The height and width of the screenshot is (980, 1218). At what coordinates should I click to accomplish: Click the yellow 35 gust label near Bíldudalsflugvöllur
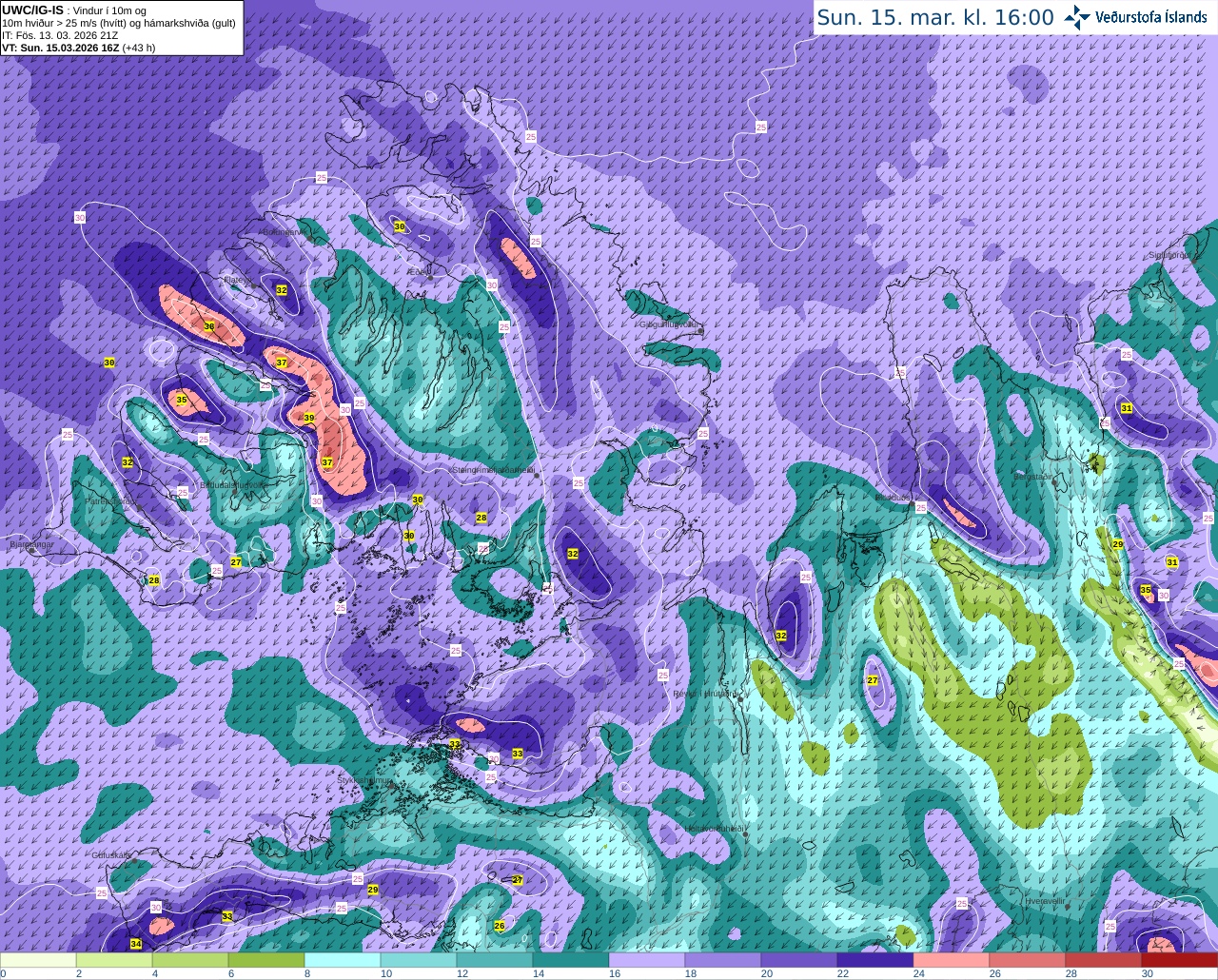[182, 401]
